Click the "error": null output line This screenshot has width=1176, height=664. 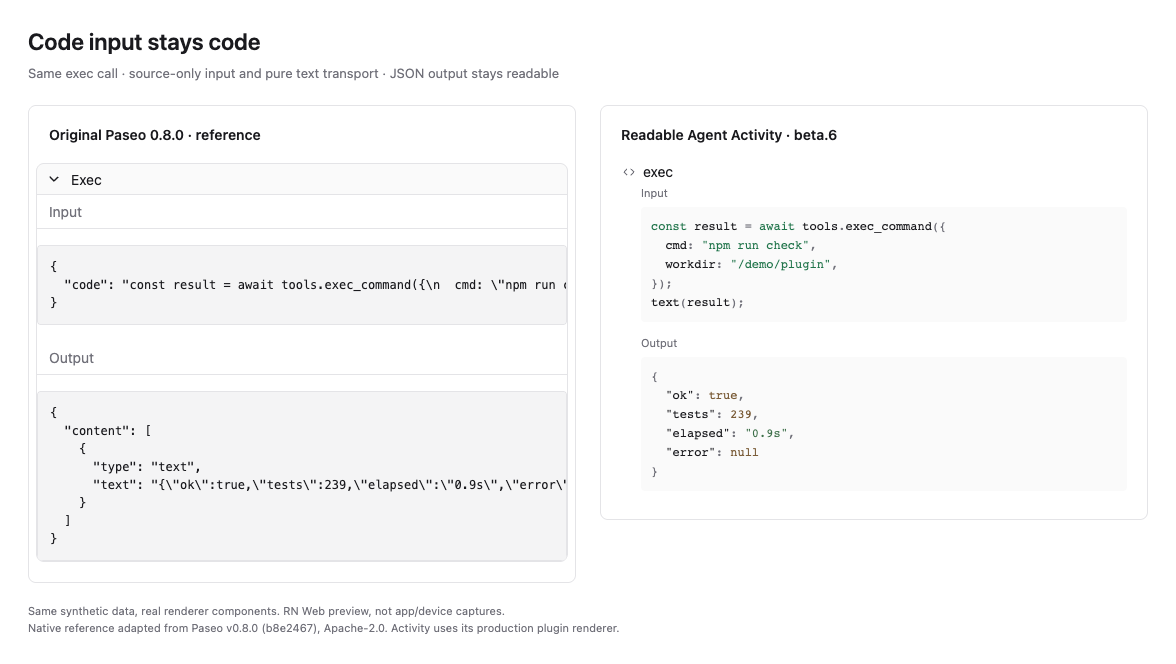pos(712,452)
